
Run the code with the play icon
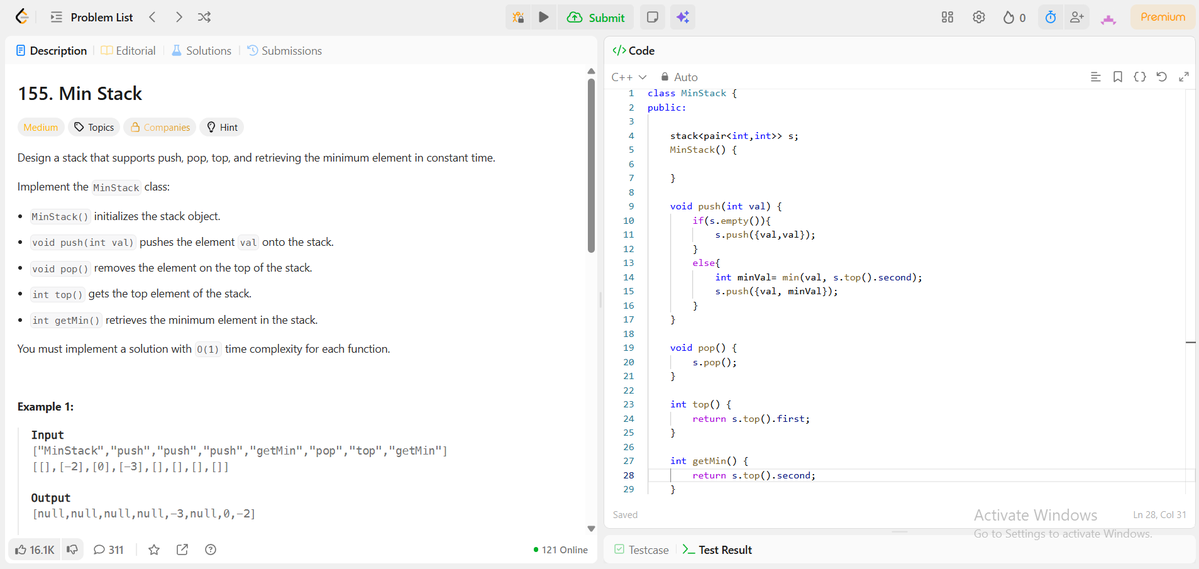543,17
